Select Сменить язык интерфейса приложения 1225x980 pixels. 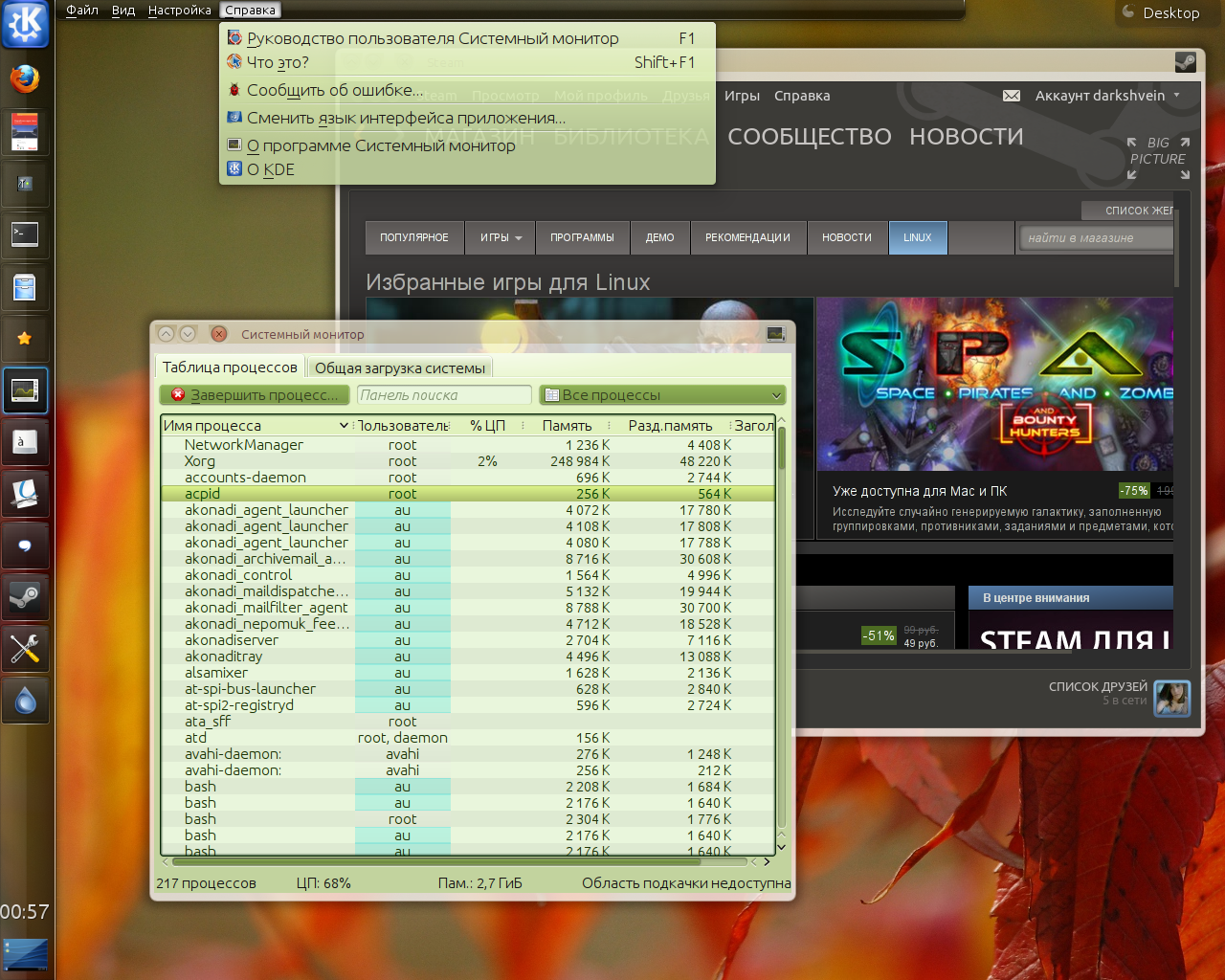(467, 118)
